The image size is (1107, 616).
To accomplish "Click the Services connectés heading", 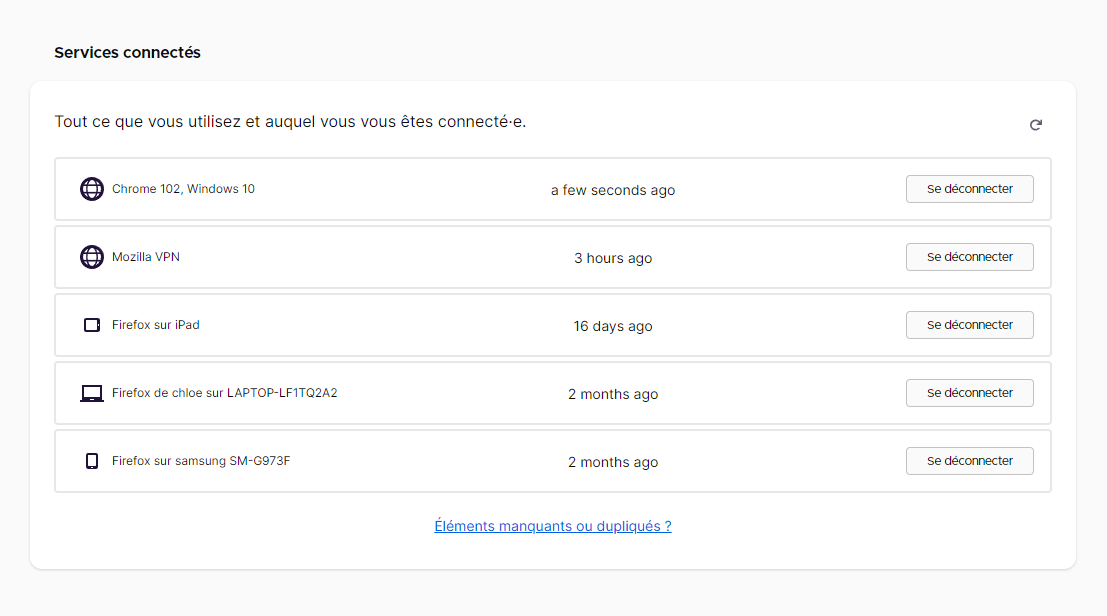I will click(127, 53).
